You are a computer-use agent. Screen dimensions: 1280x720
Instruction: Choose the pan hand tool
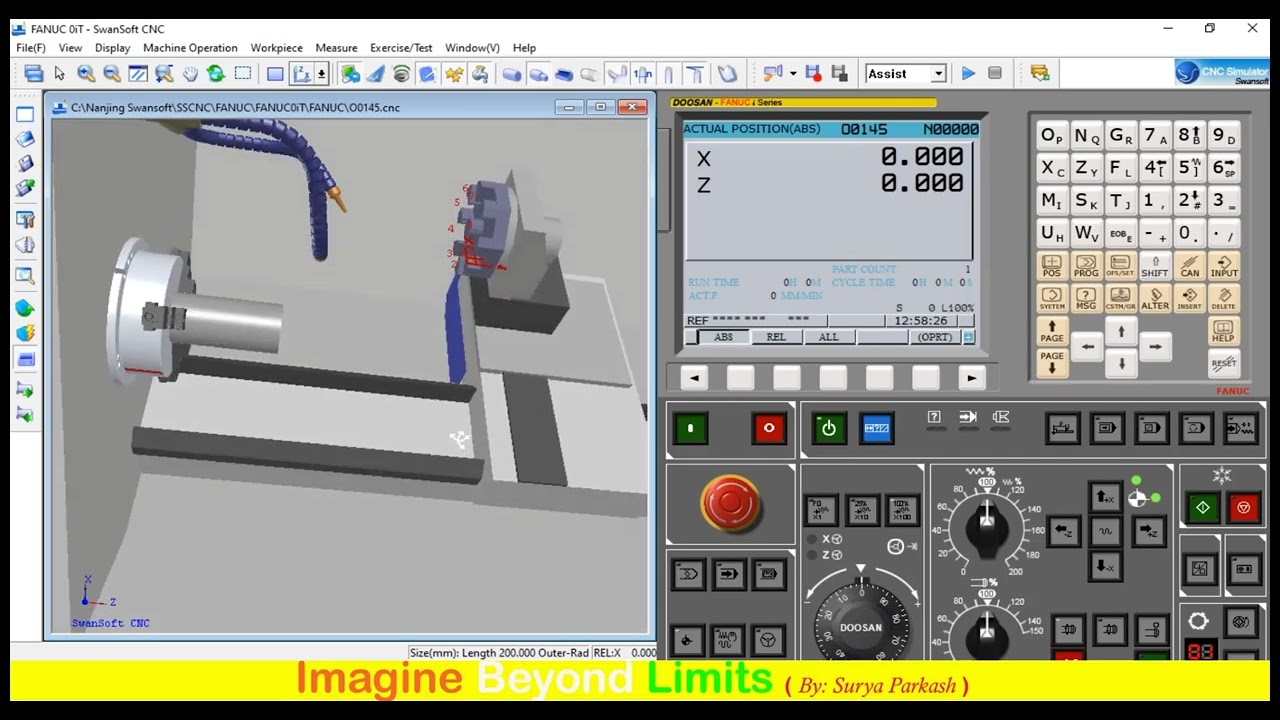tap(190, 73)
